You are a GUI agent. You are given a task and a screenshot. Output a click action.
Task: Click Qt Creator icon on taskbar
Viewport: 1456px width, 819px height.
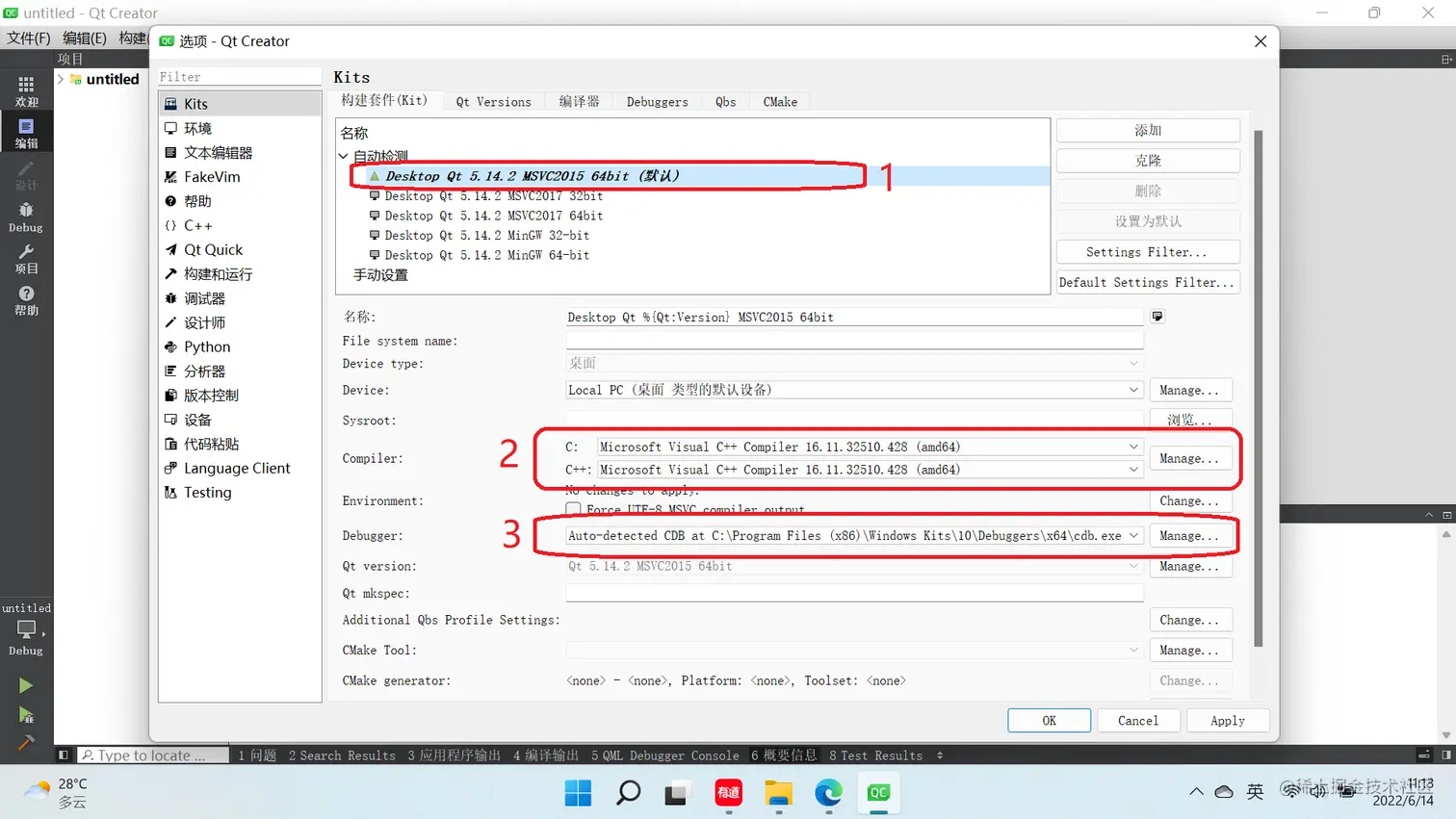878,793
